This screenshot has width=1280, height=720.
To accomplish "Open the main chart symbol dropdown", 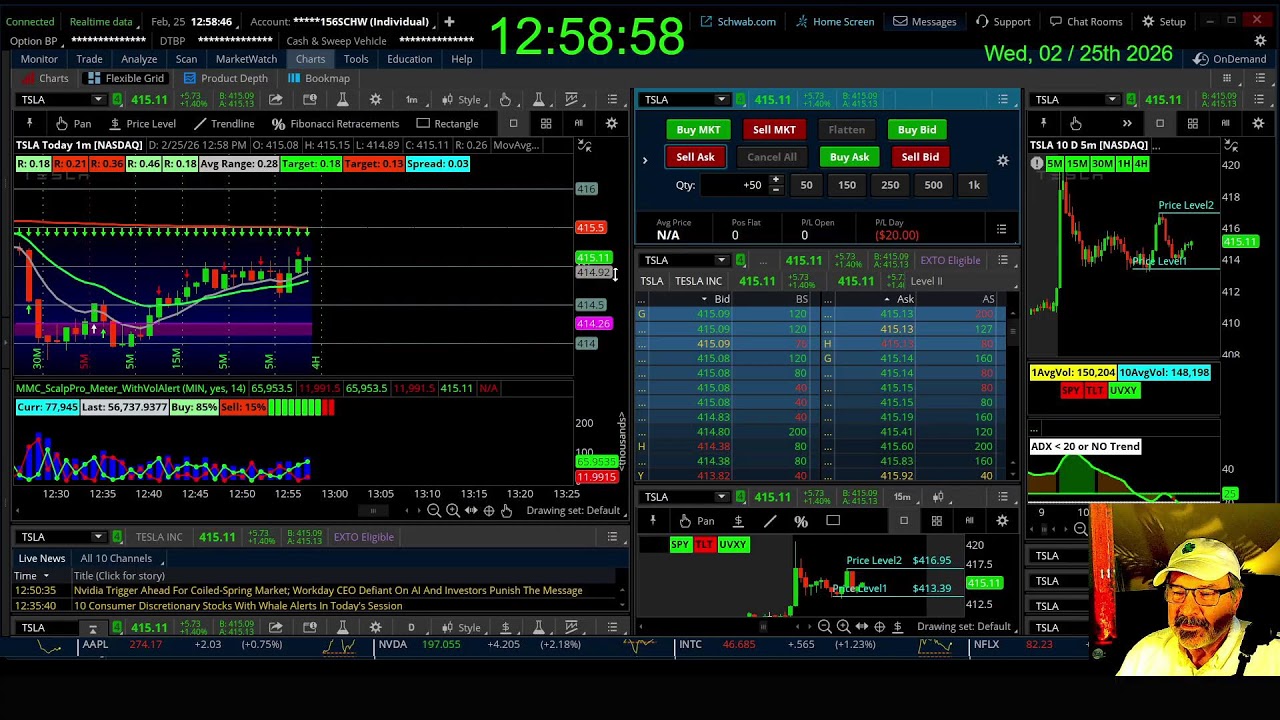I will click(x=98, y=100).
